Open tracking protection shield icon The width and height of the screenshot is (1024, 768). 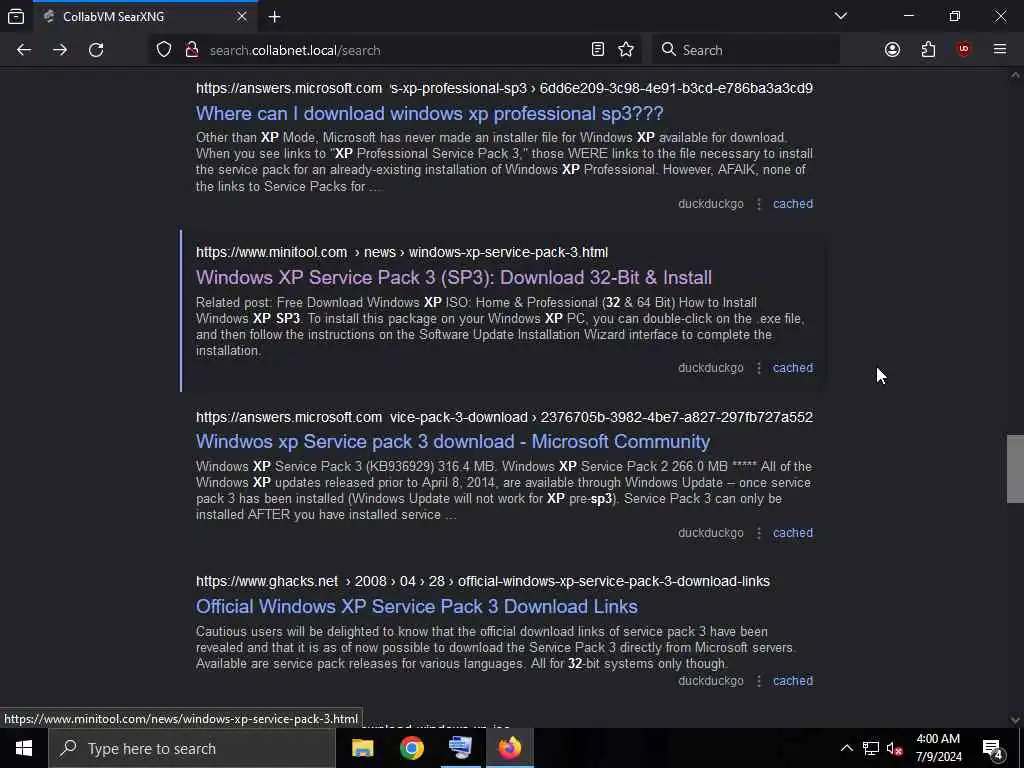tap(164, 50)
